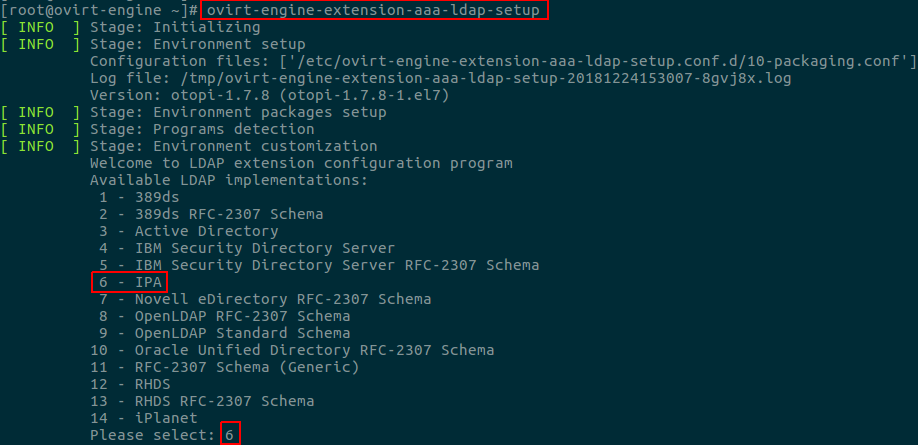Click option 5 IBM Security Directory RFC-2307
The height and width of the screenshot is (445, 918).
[319, 265]
